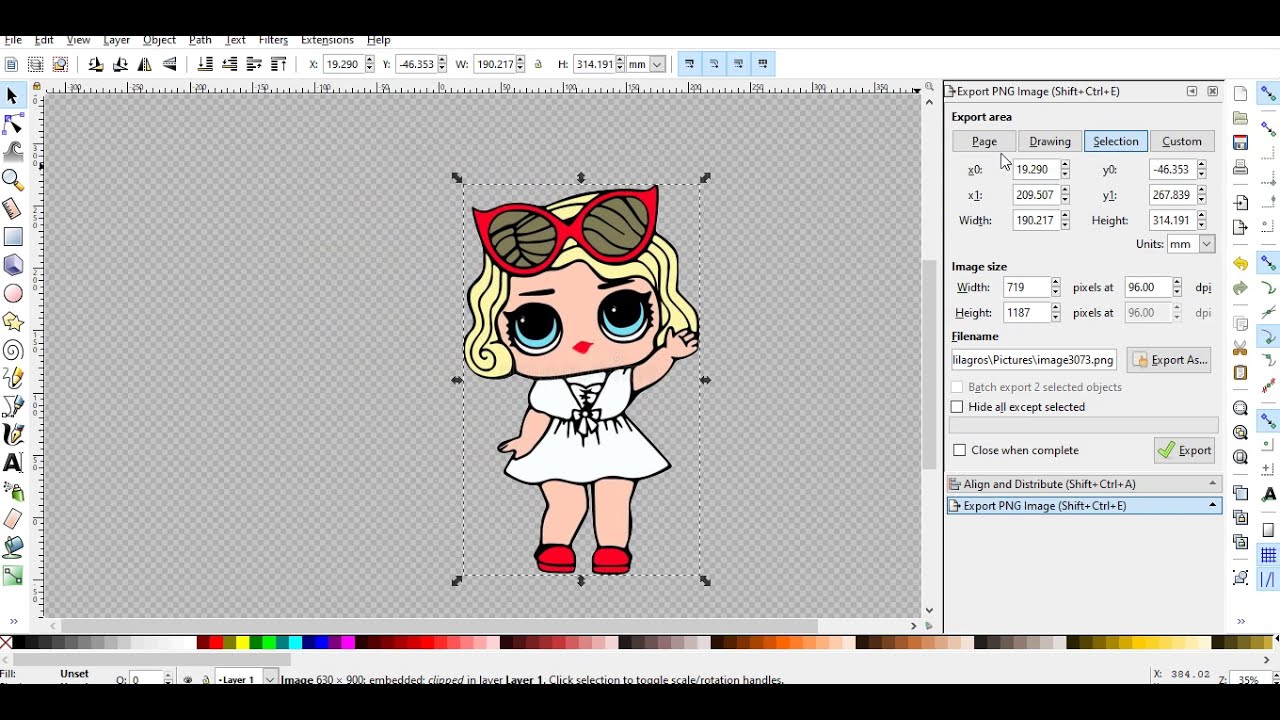Screen dimensions: 1280x720
Task: Select the Eraser tool
Action: coord(13,519)
